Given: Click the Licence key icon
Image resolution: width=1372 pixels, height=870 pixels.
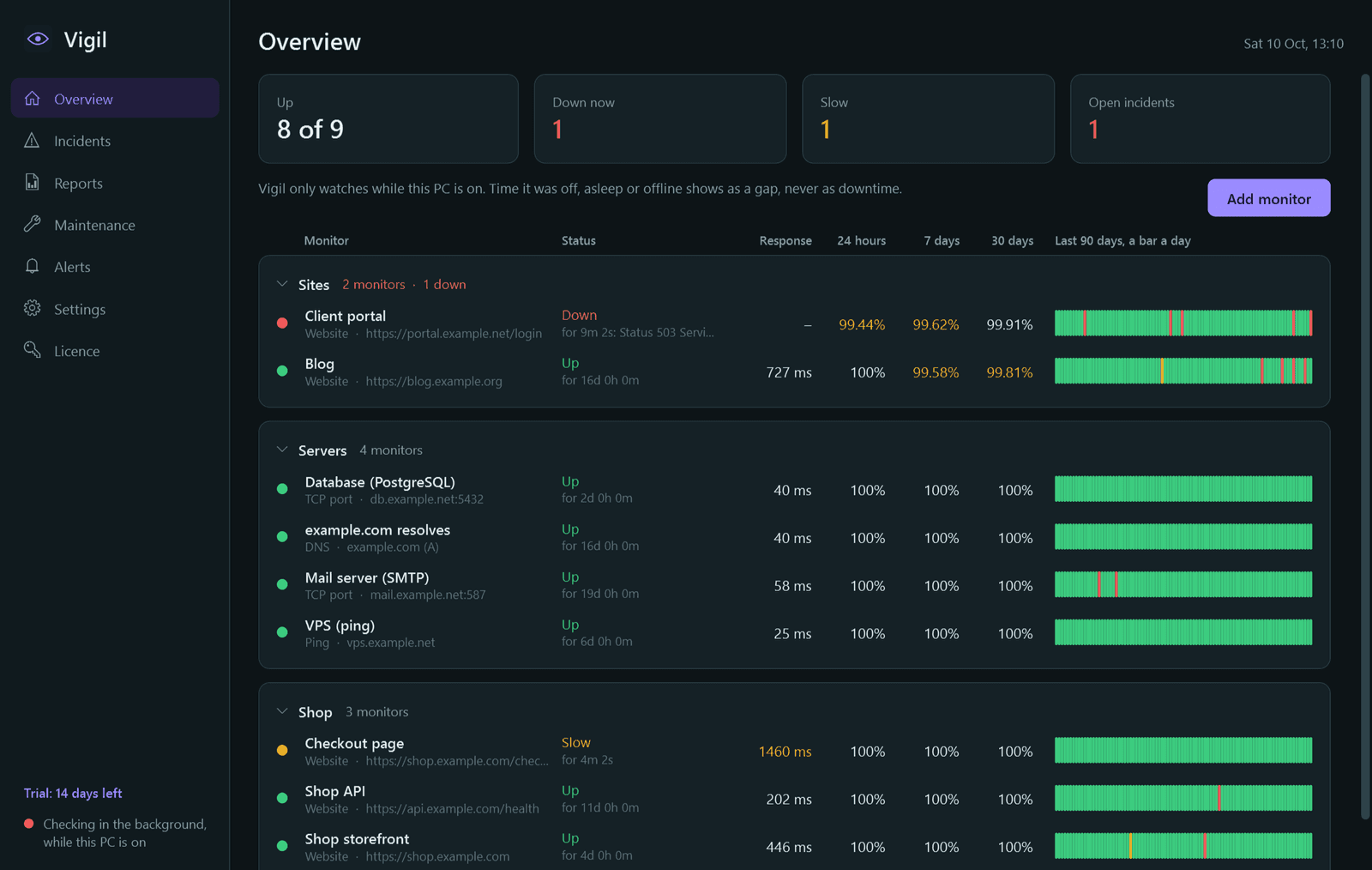Looking at the screenshot, I should coord(33,350).
